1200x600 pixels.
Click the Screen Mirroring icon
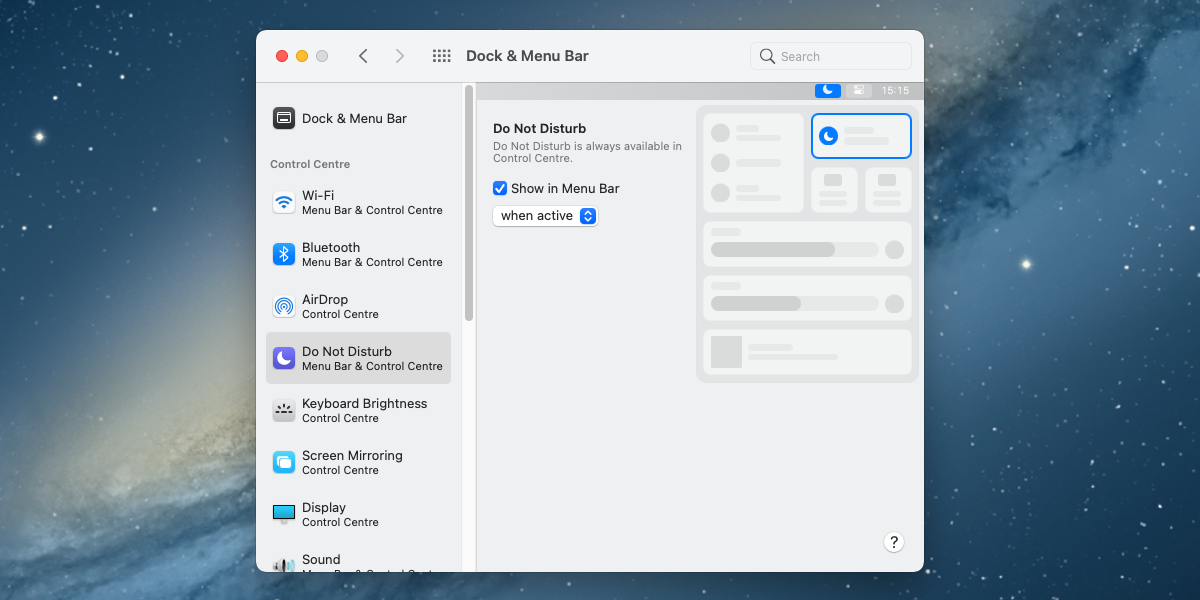[284, 462]
